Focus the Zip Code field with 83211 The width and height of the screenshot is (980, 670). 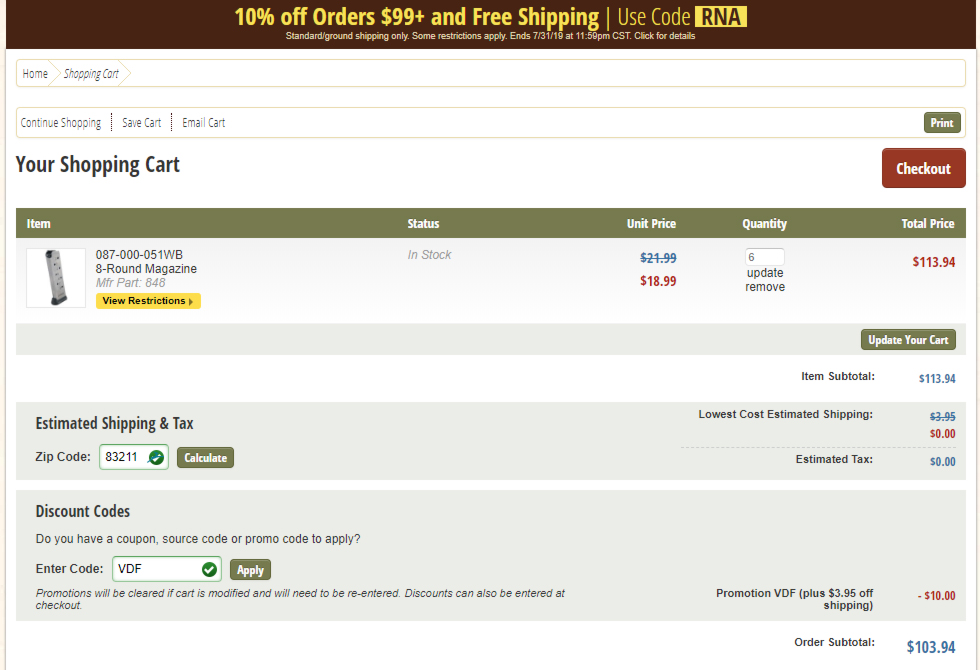(x=134, y=457)
